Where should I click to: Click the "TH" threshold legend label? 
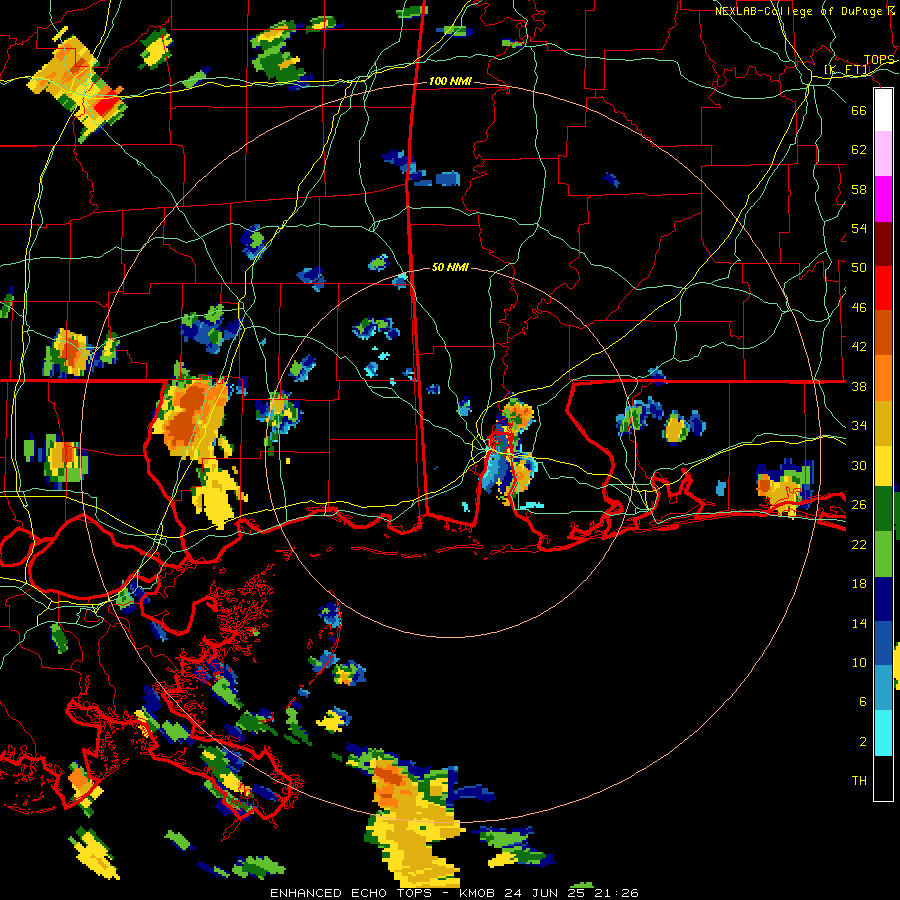(859, 780)
